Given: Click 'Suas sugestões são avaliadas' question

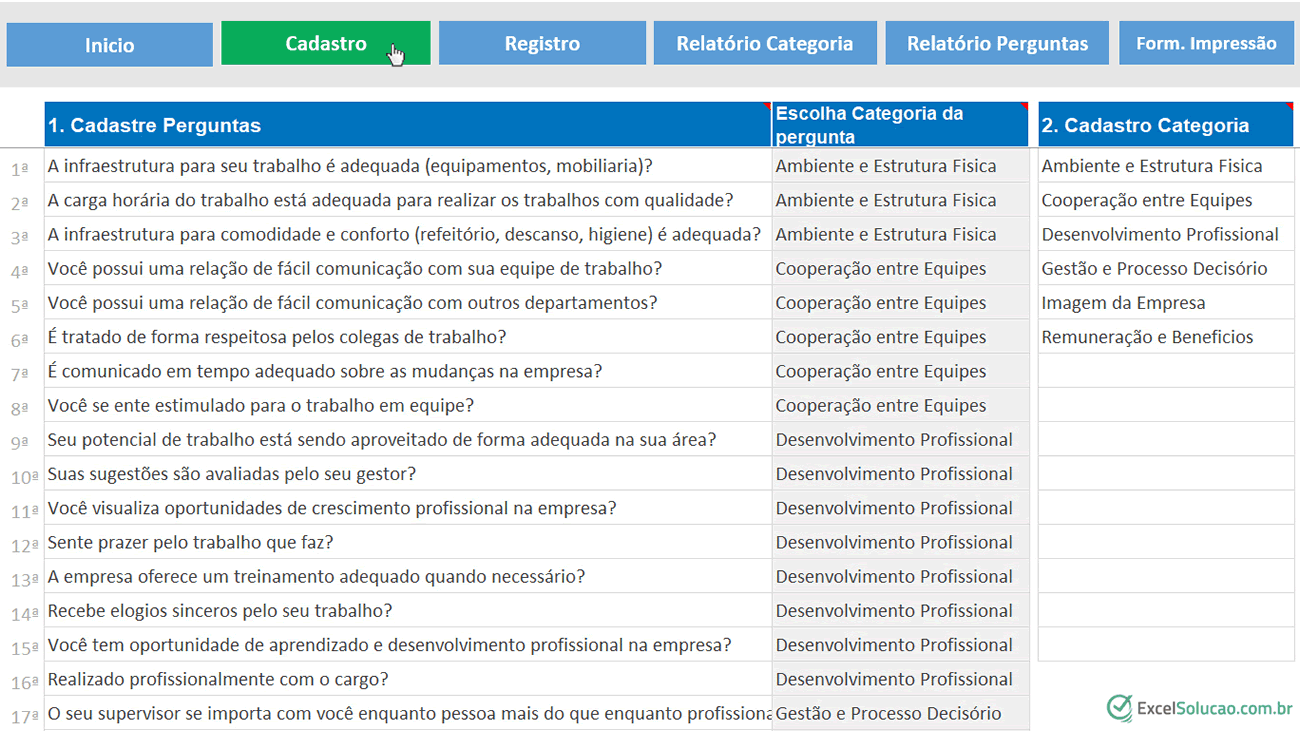Looking at the screenshot, I should (x=408, y=473).
